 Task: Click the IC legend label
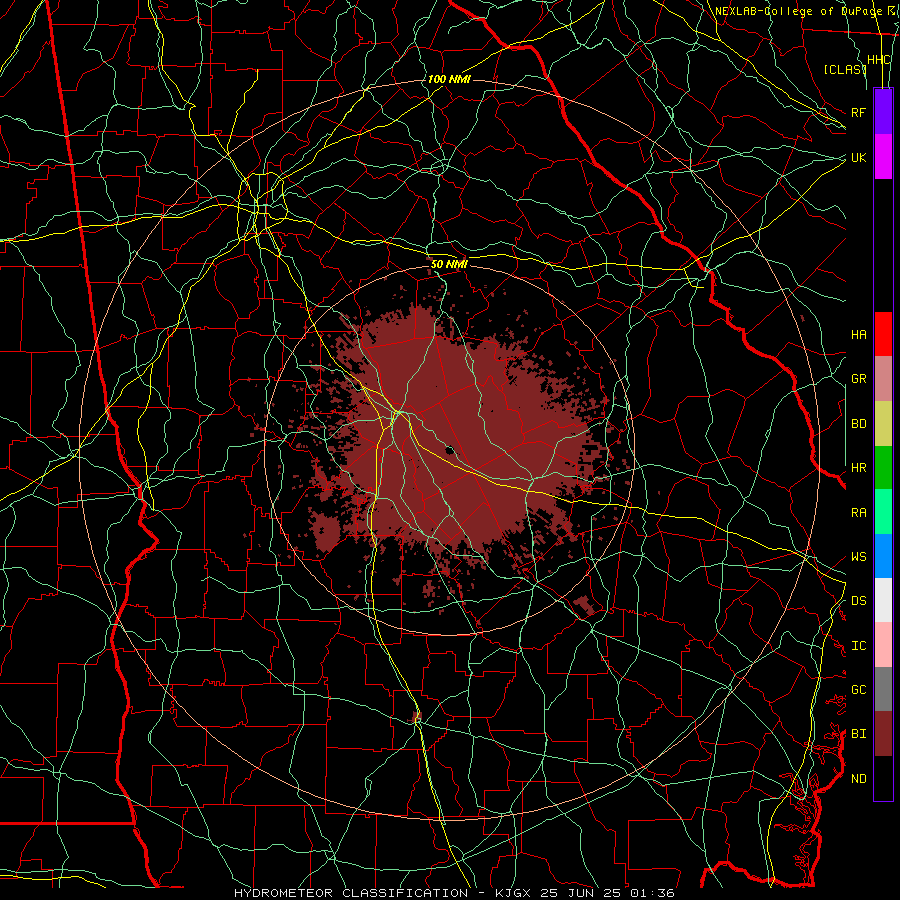click(858, 646)
